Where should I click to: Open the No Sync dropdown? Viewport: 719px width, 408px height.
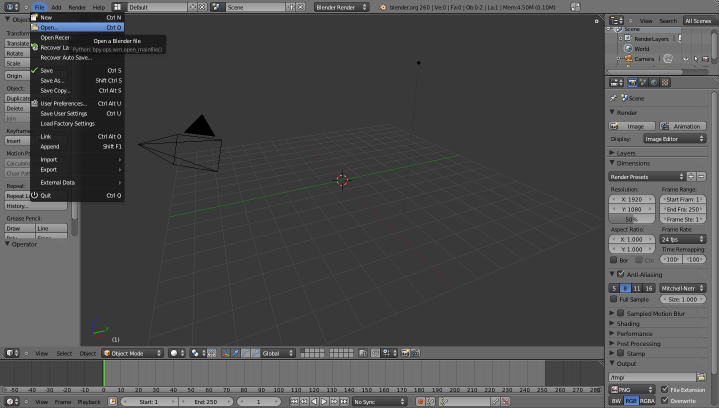(379, 402)
